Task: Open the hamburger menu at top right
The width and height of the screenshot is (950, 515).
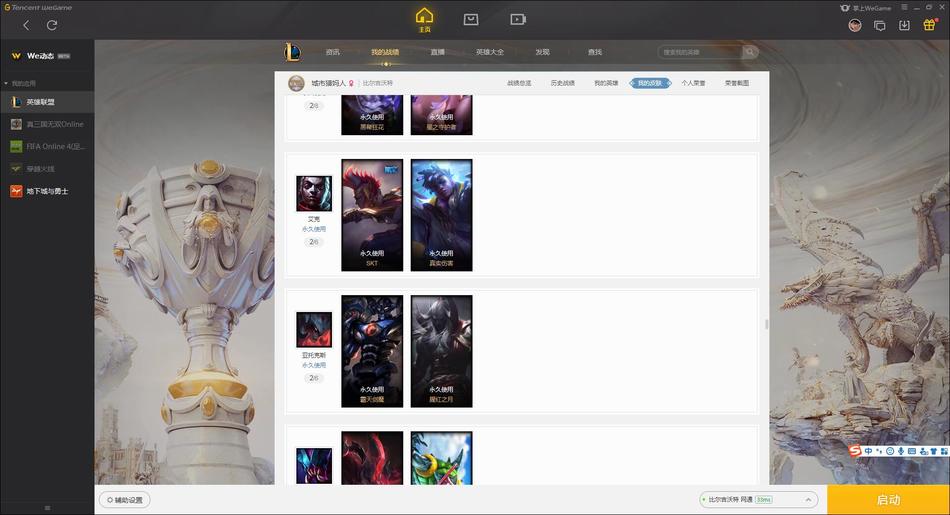Action: 904,7
